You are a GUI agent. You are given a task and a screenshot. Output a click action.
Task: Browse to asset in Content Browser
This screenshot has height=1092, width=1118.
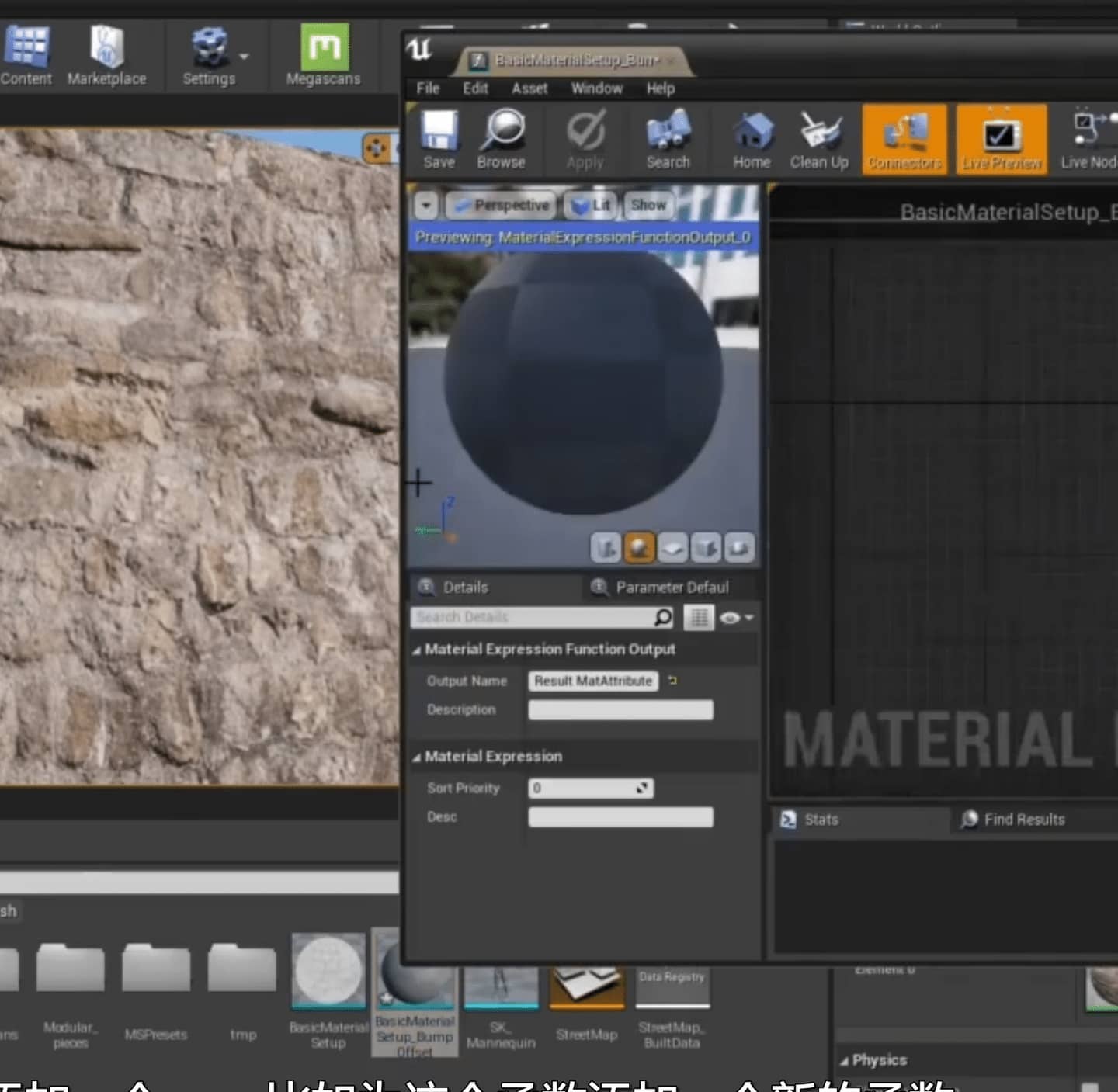502,140
